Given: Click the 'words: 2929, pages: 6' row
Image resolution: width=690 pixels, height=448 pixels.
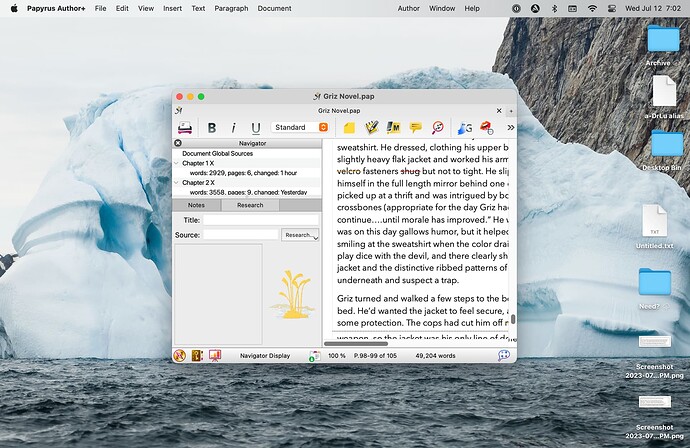Looking at the screenshot, I should [243, 173].
